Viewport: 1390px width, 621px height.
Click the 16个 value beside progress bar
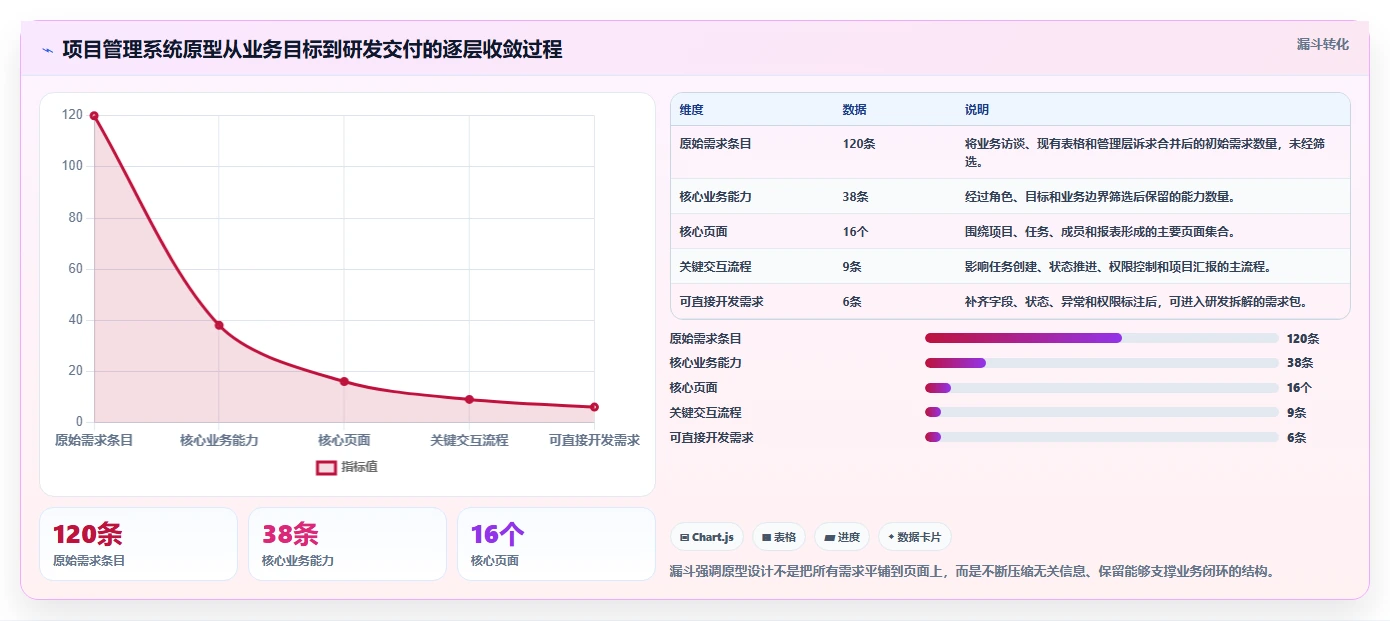pyautogui.click(x=1299, y=388)
